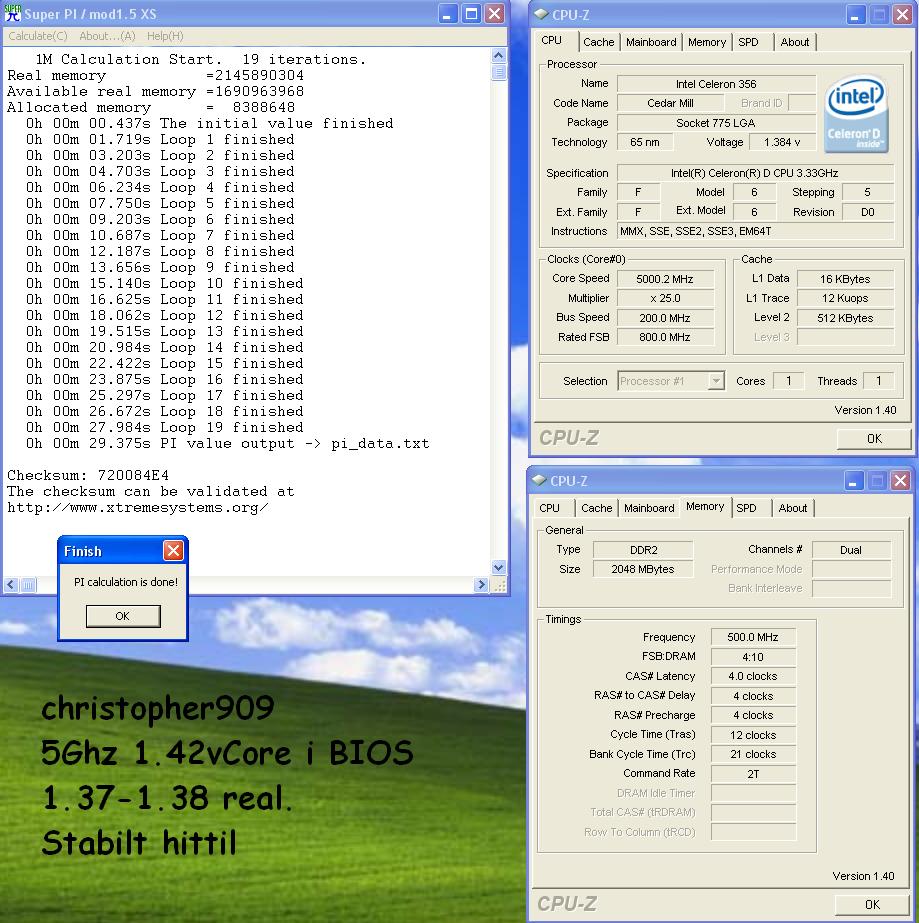Click the Name field Intel Celeron 356
Image resolution: width=919 pixels, height=923 pixels.
coord(716,84)
